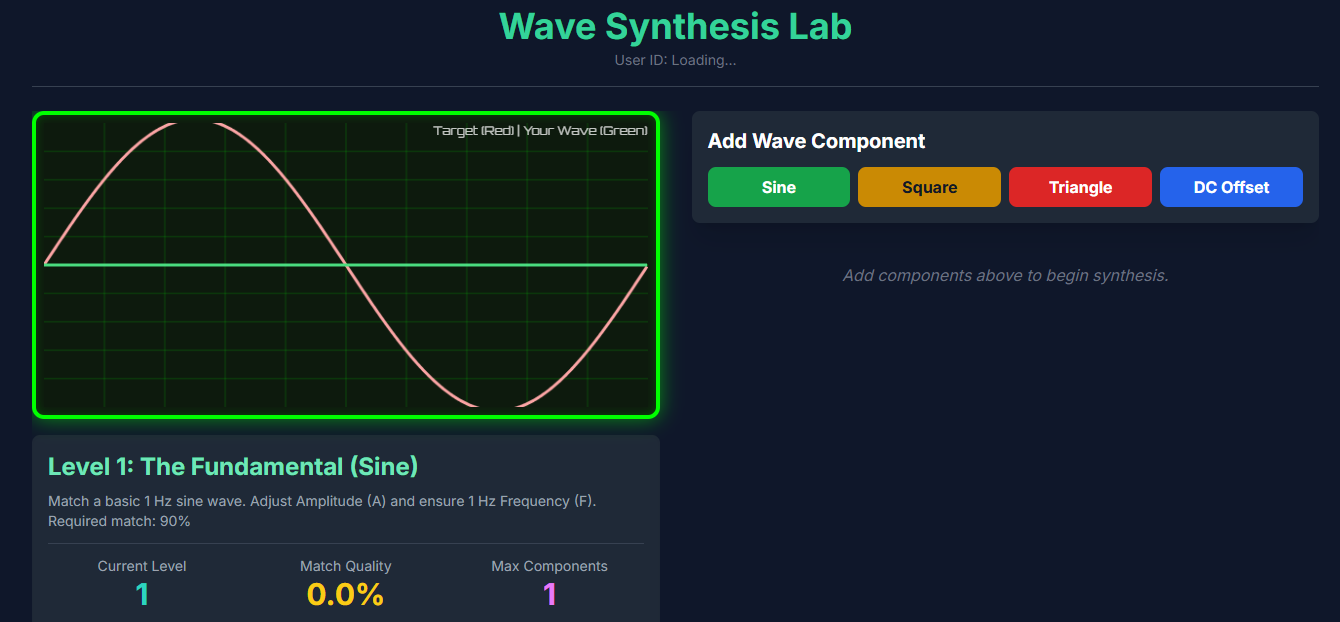Click the oscilloscope waveform display
Image resolution: width=1340 pixels, height=622 pixels.
346,265
